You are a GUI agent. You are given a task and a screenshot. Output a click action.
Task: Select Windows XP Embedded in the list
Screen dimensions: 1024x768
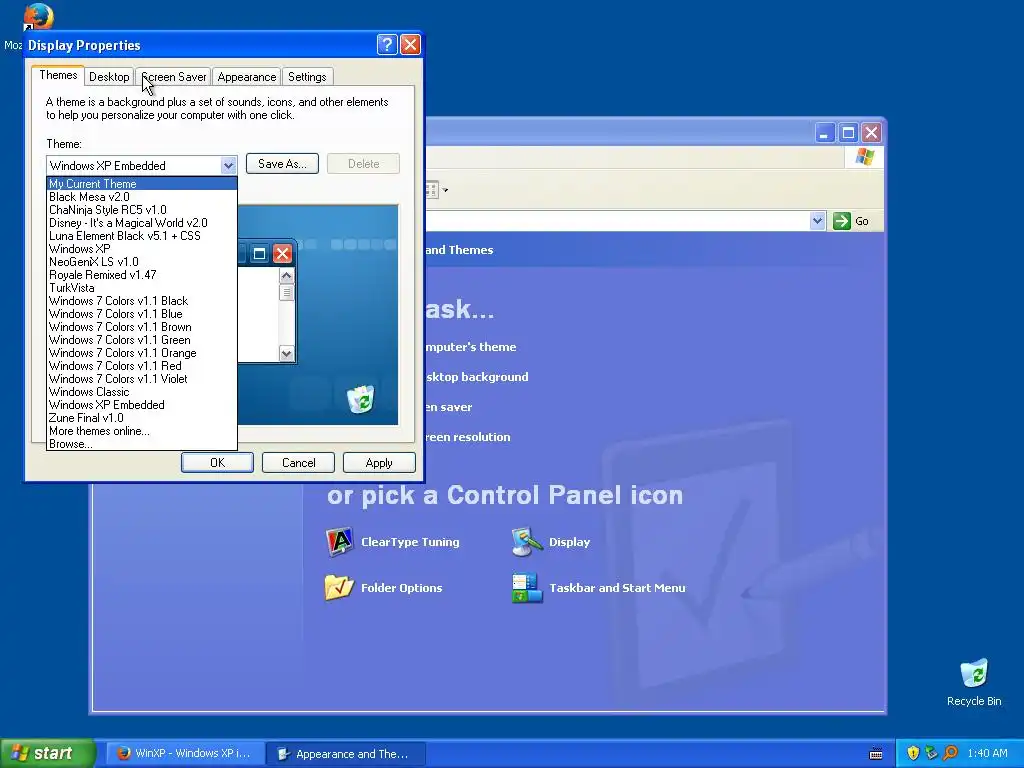tap(142, 405)
